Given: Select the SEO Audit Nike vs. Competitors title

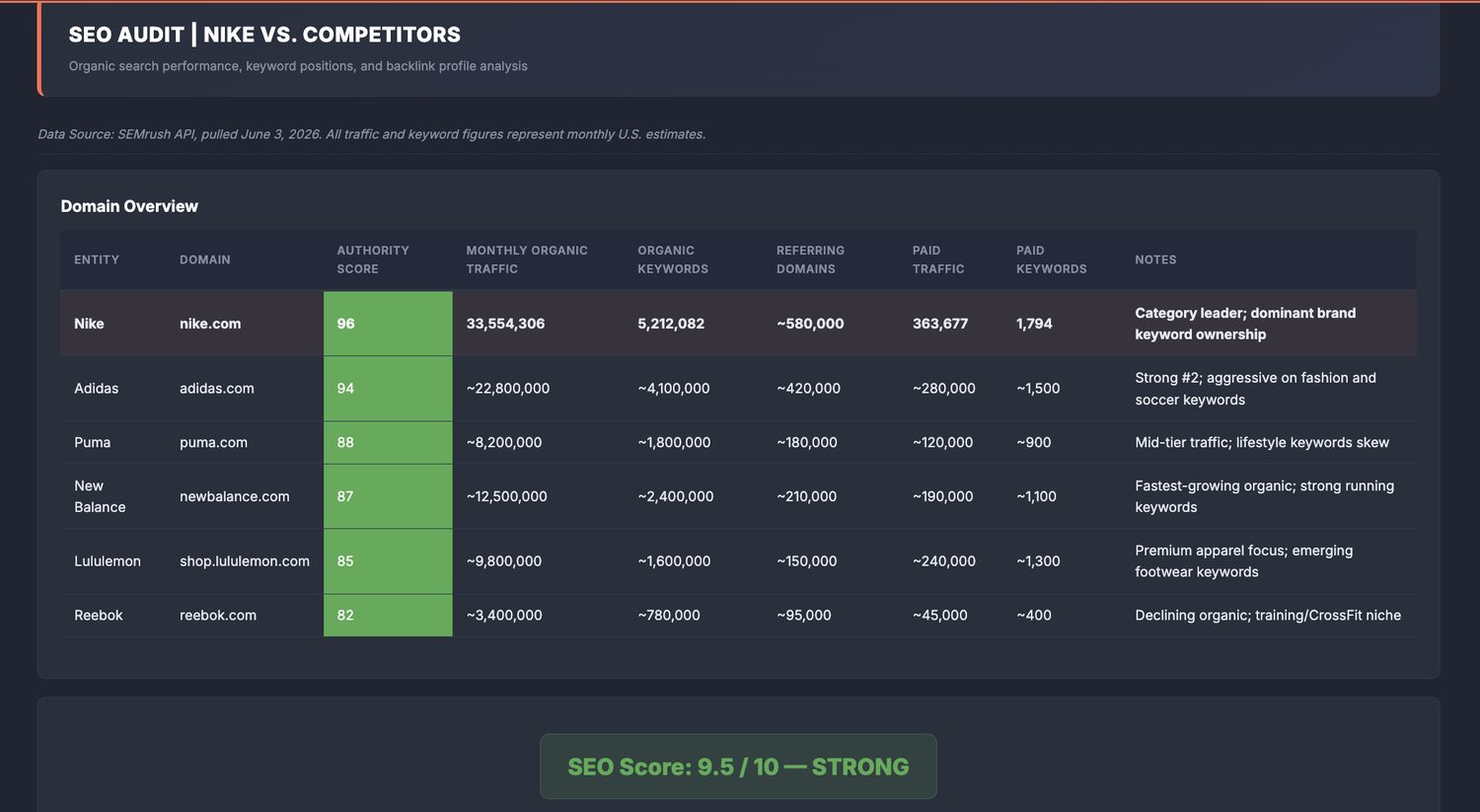Looking at the screenshot, I should (x=264, y=35).
